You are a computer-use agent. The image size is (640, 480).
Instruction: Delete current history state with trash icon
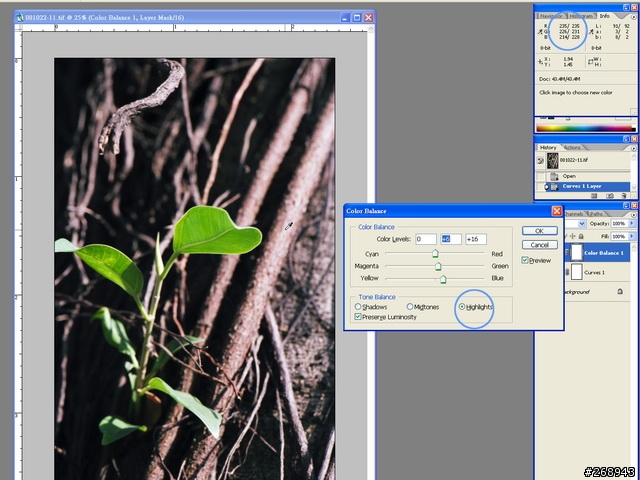click(623, 196)
